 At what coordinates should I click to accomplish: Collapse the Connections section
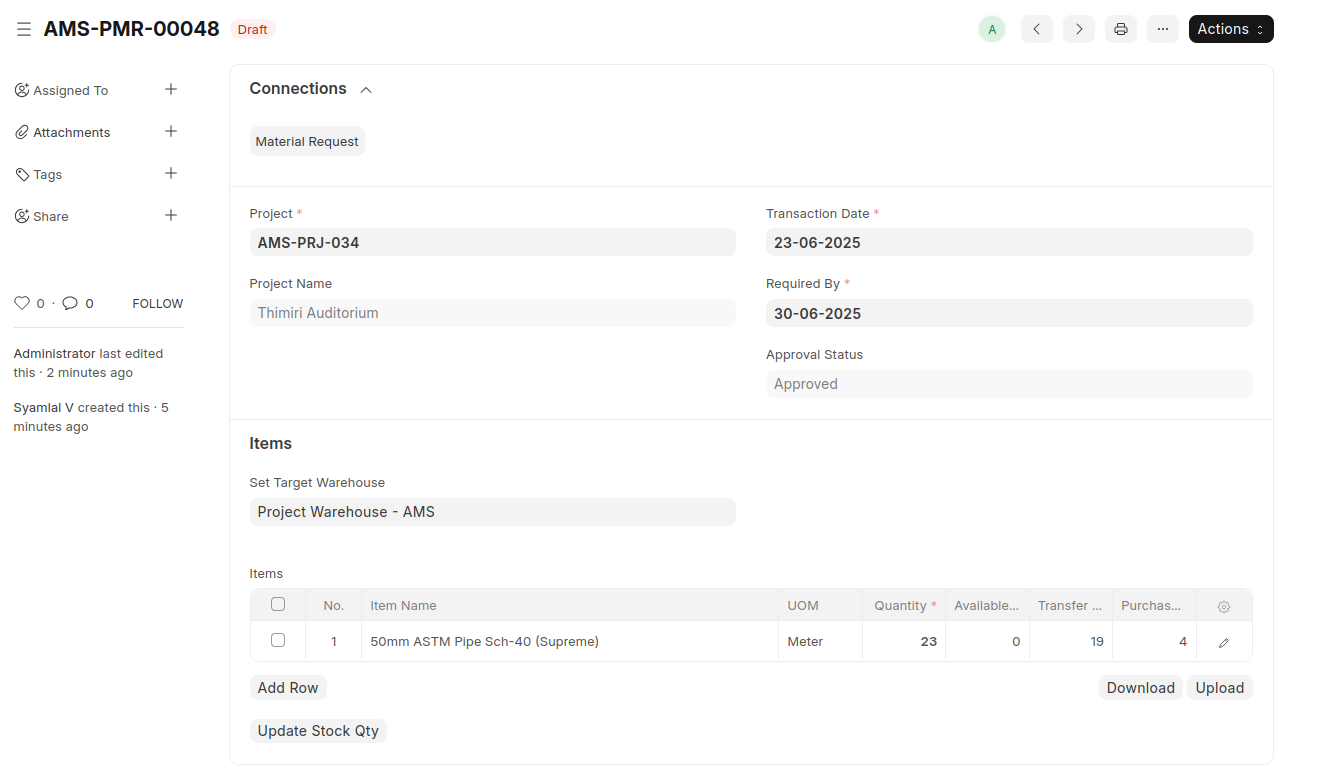point(366,90)
